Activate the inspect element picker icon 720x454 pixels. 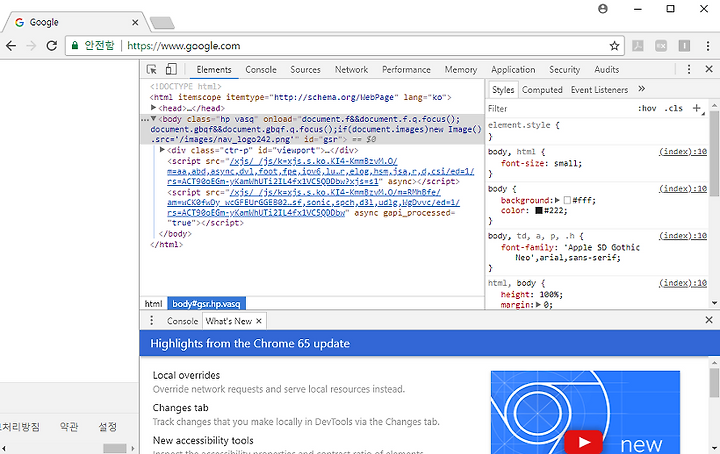coord(152,69)
